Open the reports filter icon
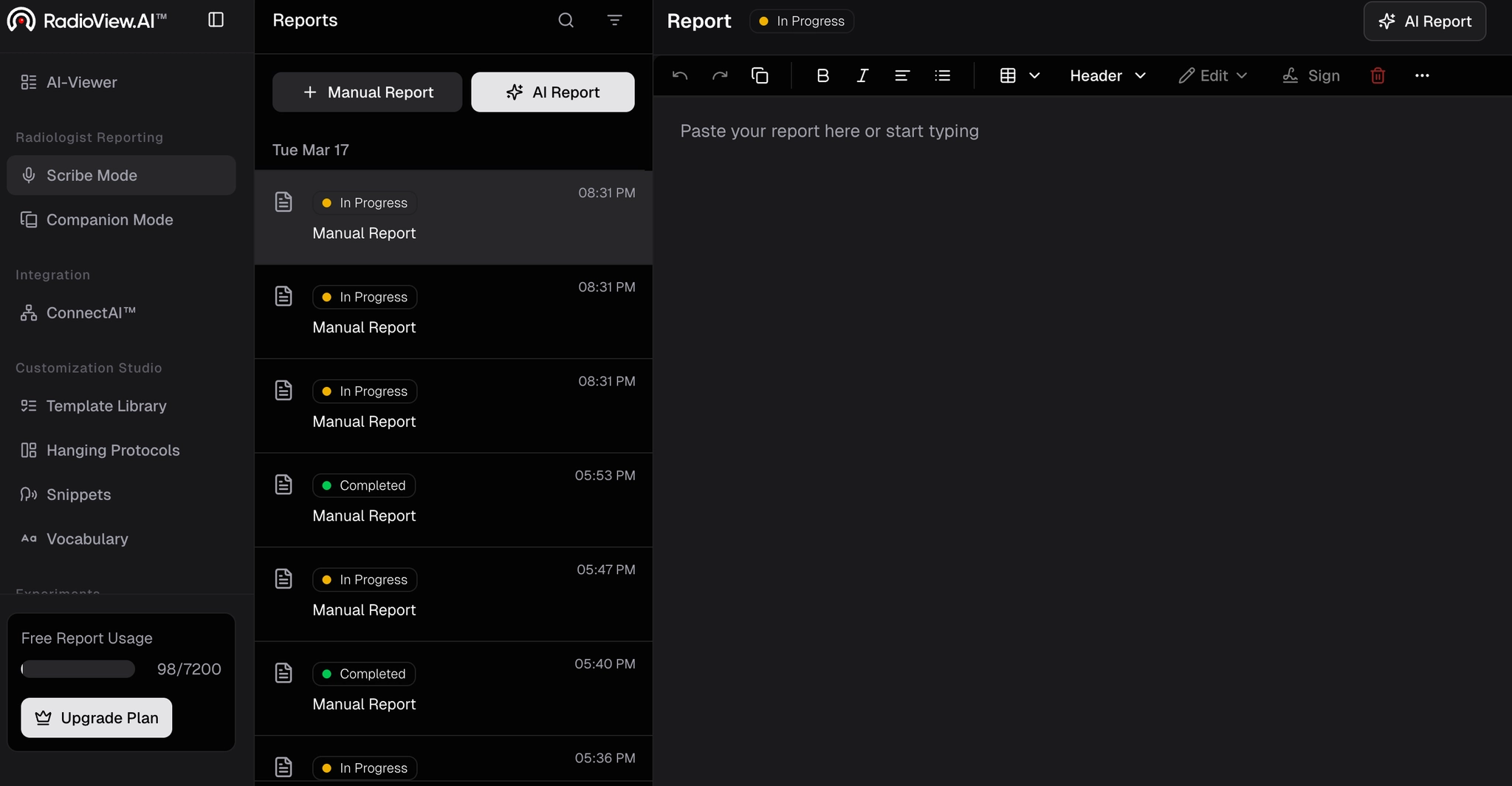 pos(614,20)
